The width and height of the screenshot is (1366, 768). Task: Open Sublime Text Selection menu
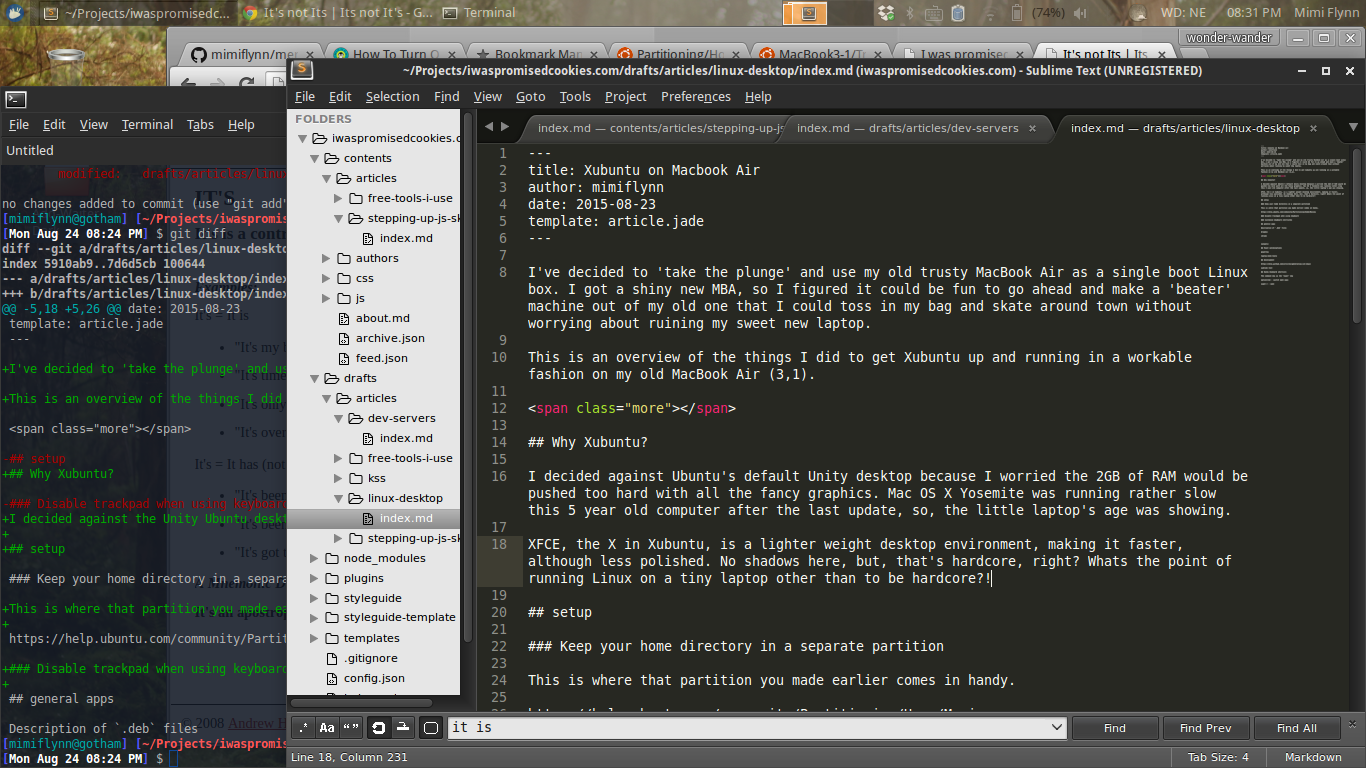392,97
